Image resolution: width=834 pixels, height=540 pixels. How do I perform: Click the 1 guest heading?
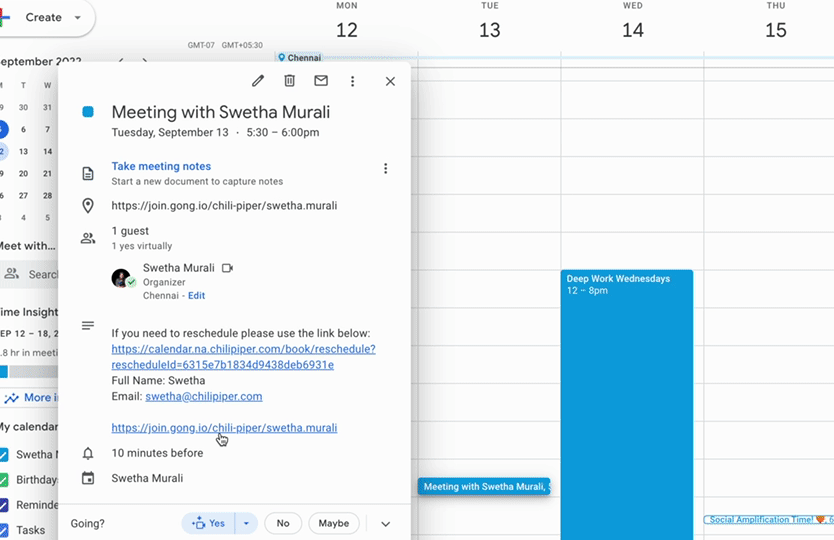130,231
